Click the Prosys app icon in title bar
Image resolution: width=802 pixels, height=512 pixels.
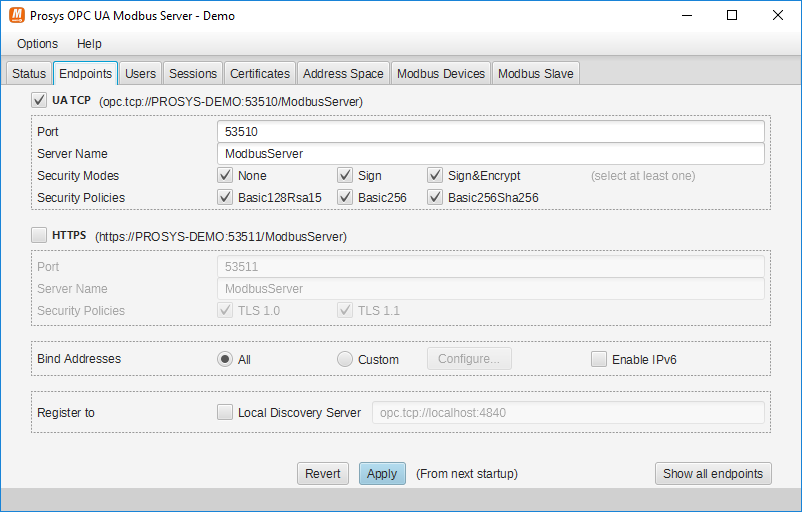coord(16,15)
